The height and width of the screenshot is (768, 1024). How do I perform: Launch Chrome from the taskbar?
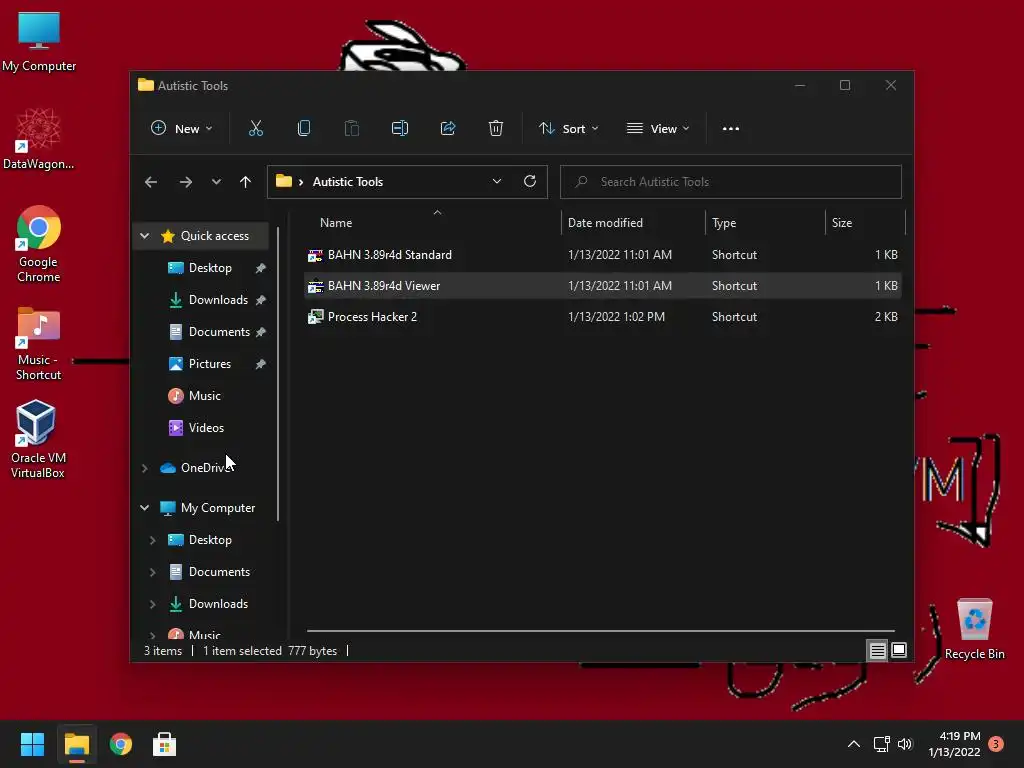point(121,744)
